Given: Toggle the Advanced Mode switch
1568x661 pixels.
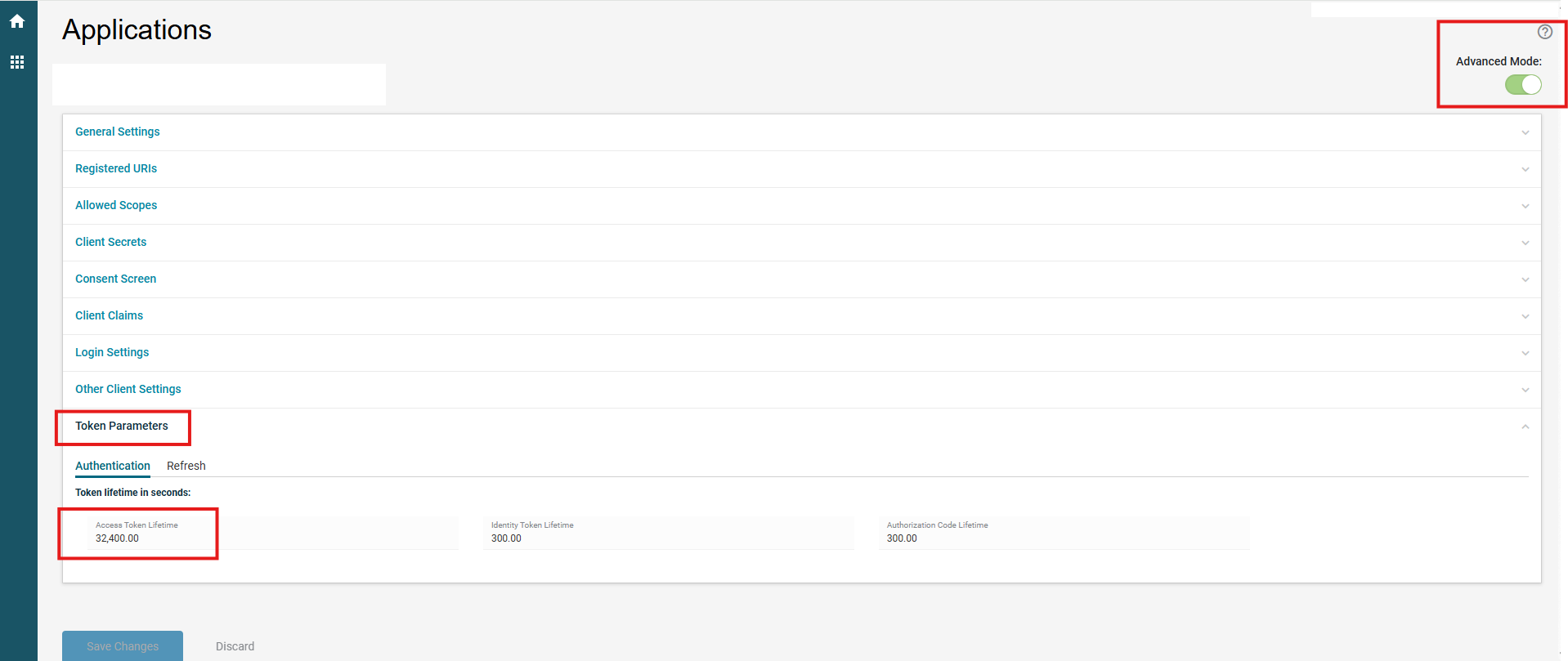Looking at the screenshot, I should [1523, 85].
